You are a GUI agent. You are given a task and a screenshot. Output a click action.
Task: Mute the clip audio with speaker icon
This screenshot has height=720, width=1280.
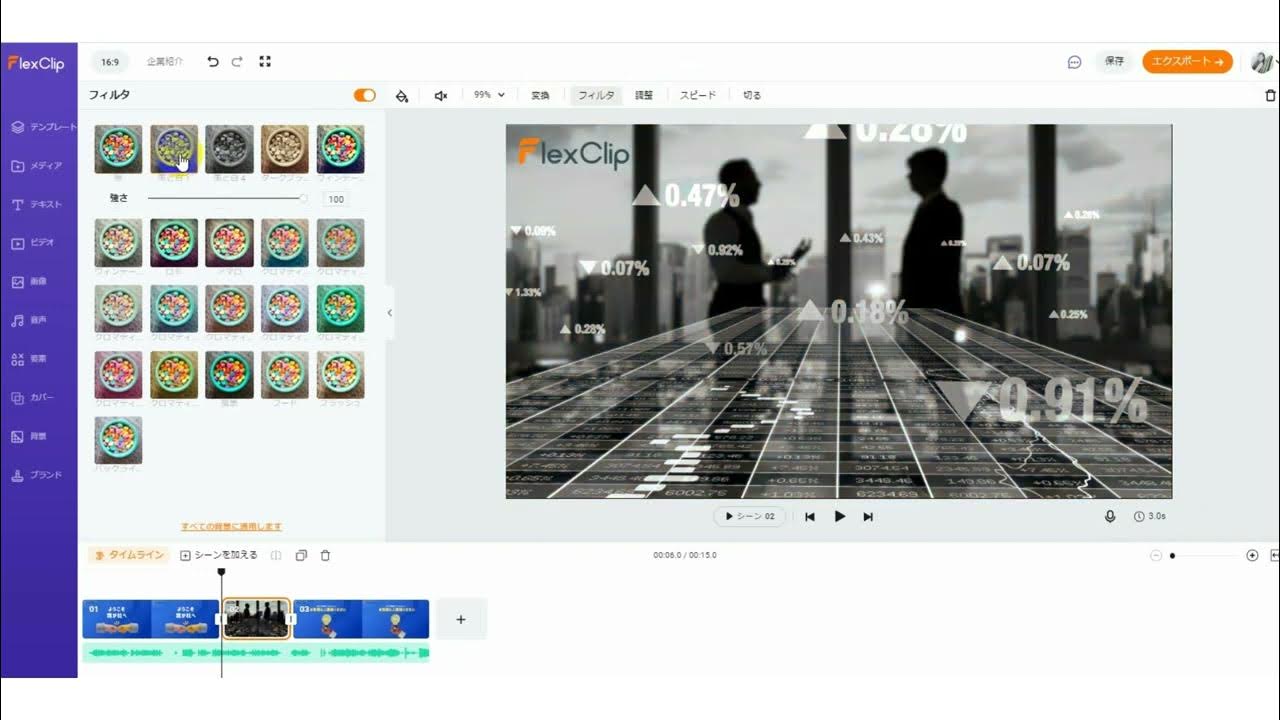pos(441,96)
